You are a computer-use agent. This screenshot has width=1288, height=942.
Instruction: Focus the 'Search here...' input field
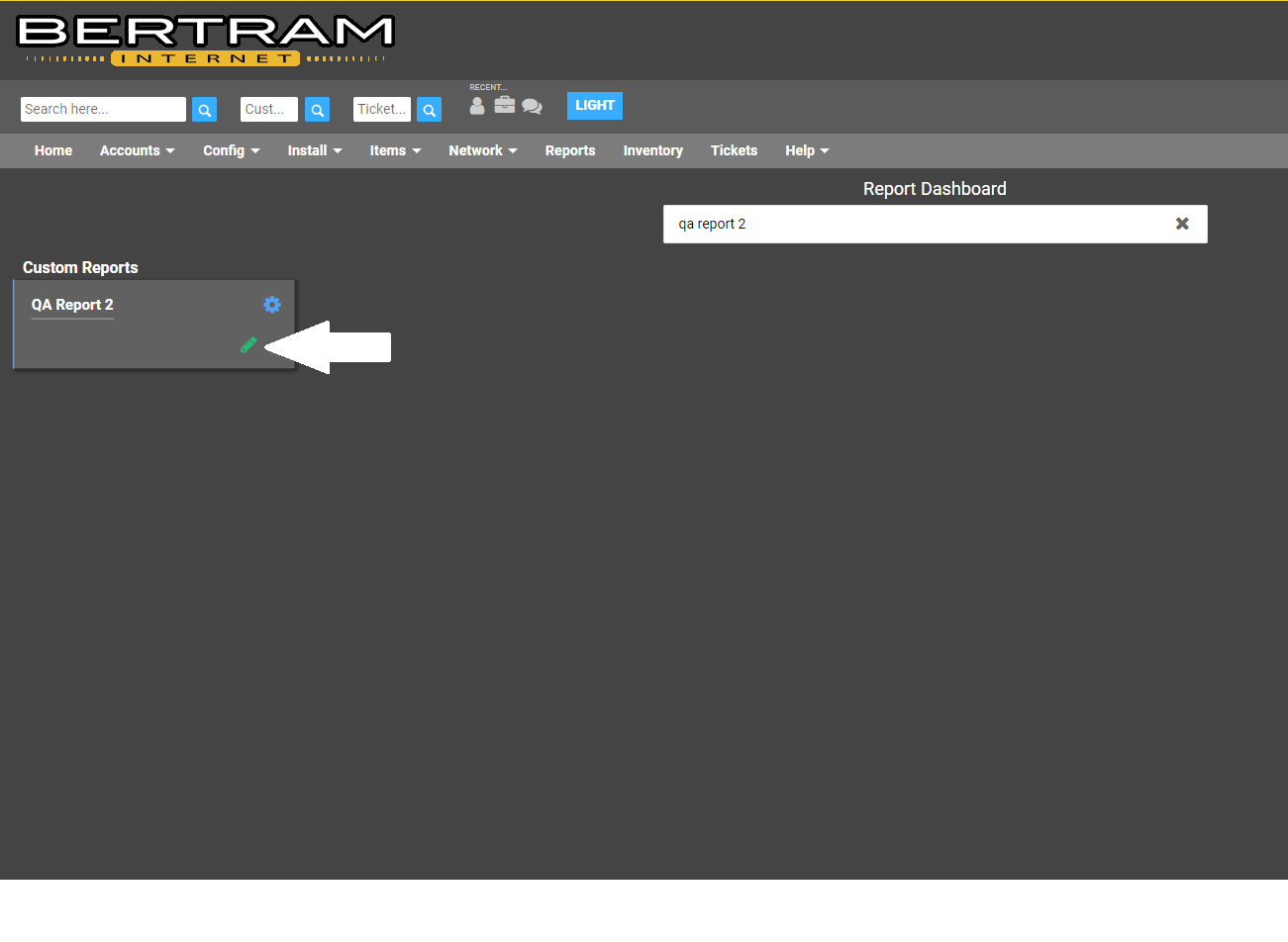[x=103, y=109]
